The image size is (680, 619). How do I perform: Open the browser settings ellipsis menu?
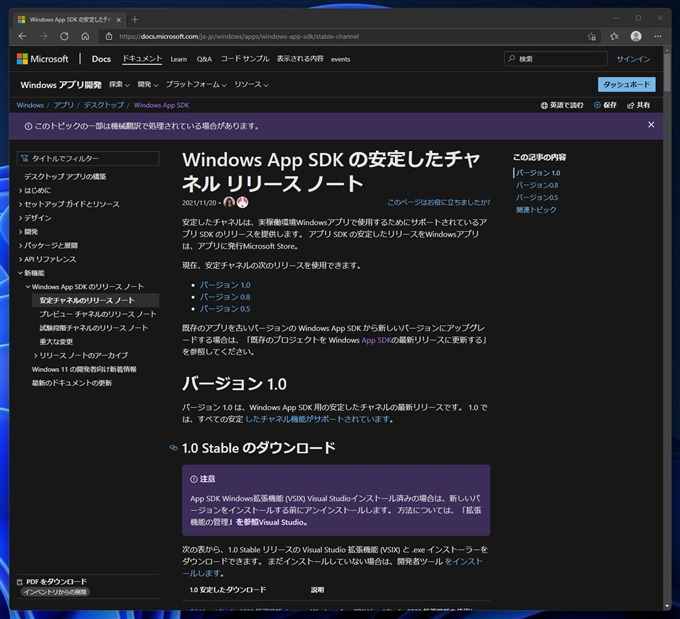click(x=658, y=36)
